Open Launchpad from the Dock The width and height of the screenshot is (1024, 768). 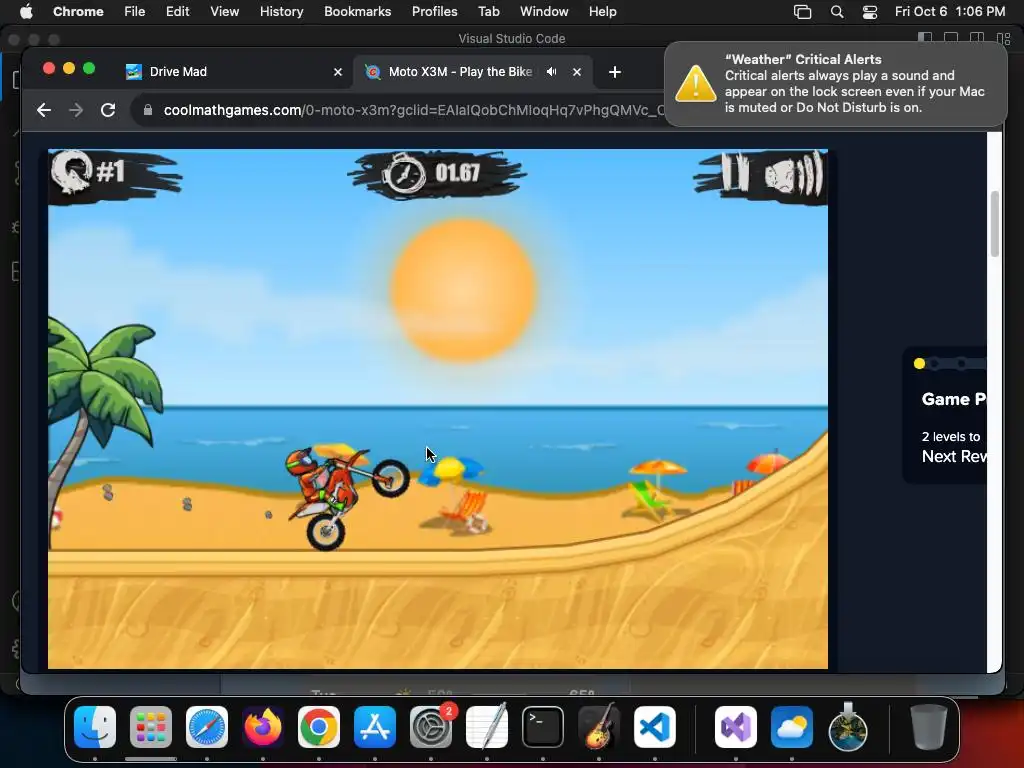151,727
